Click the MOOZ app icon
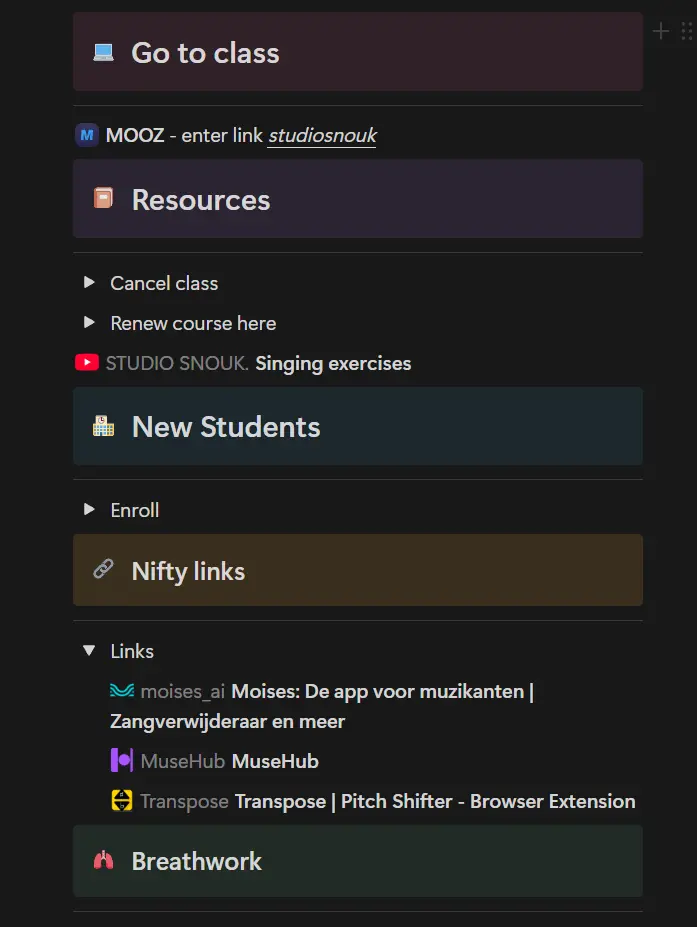697x927 pixels. click(x=87, y=135)
